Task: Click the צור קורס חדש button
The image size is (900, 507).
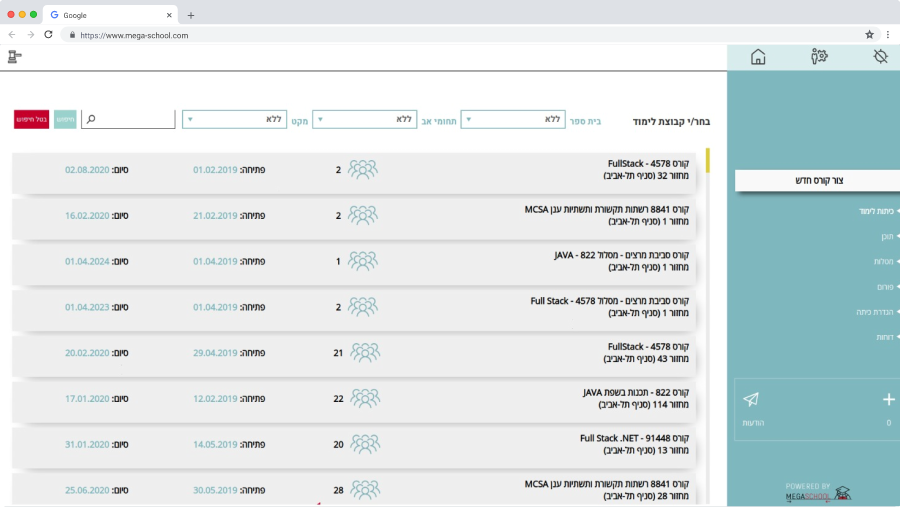Action: click(x=817, y=180)
